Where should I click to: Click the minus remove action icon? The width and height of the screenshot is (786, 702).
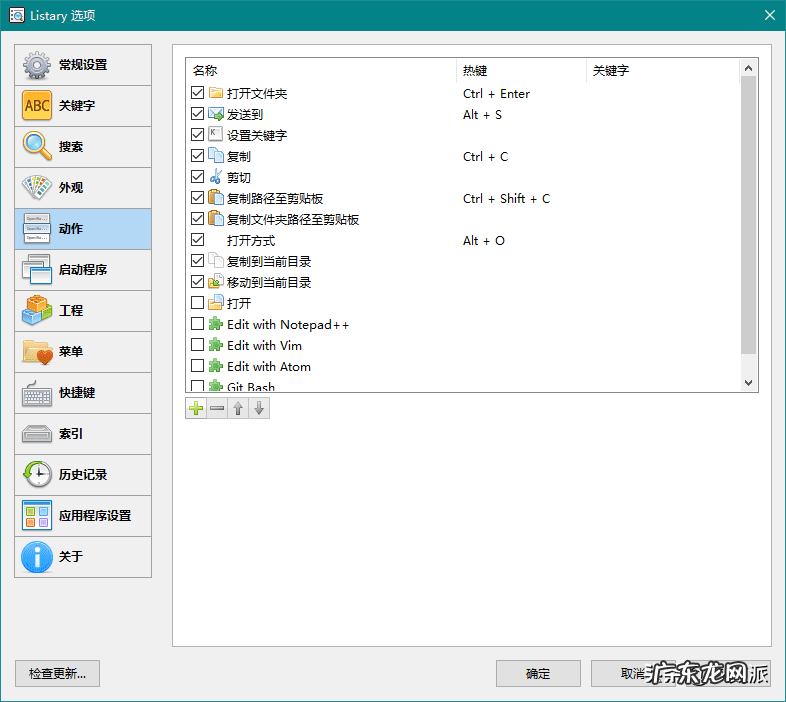click(x=217, y=408)
